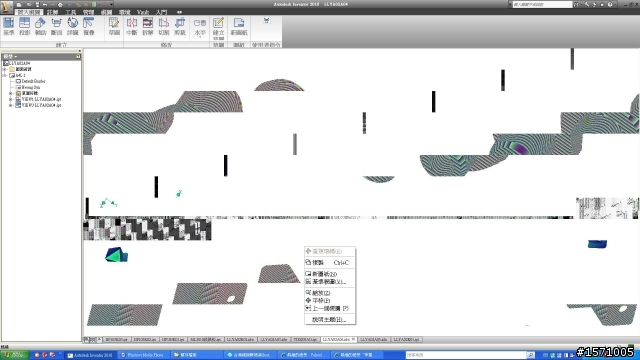Select the title block item under Default Border
The image size is (640, 360).
(28, 87)
